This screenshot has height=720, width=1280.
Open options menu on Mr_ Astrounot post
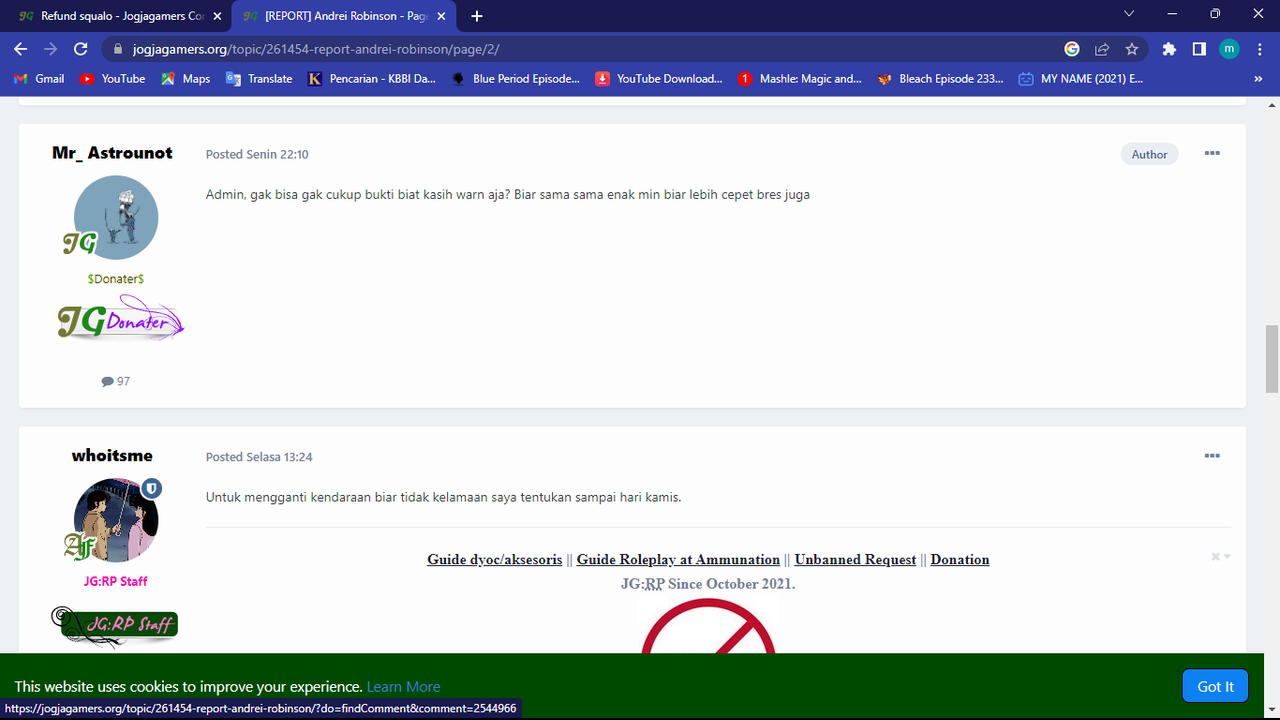click(1212, 153)
